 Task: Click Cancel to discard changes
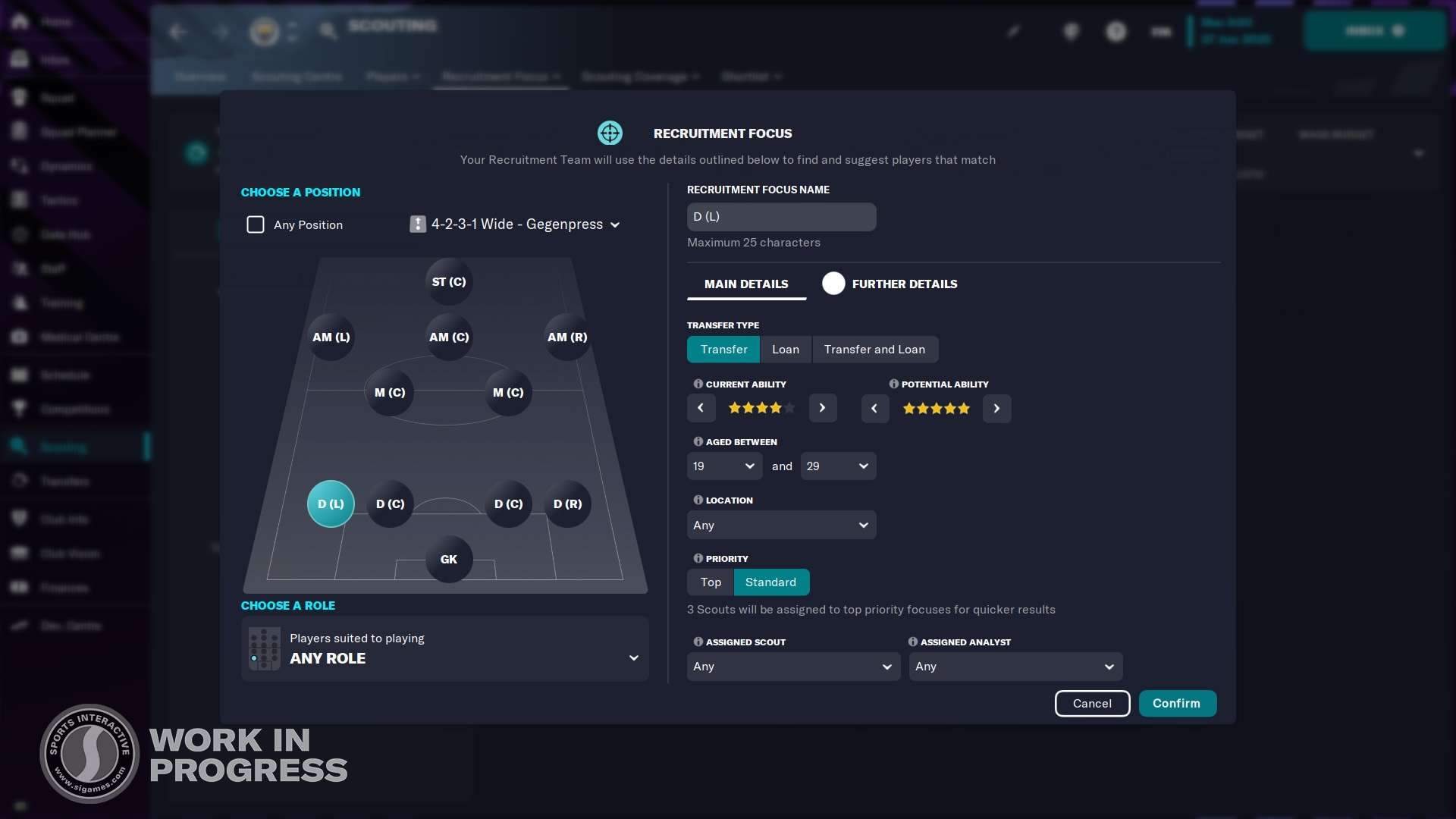(x=1091, y=703)
